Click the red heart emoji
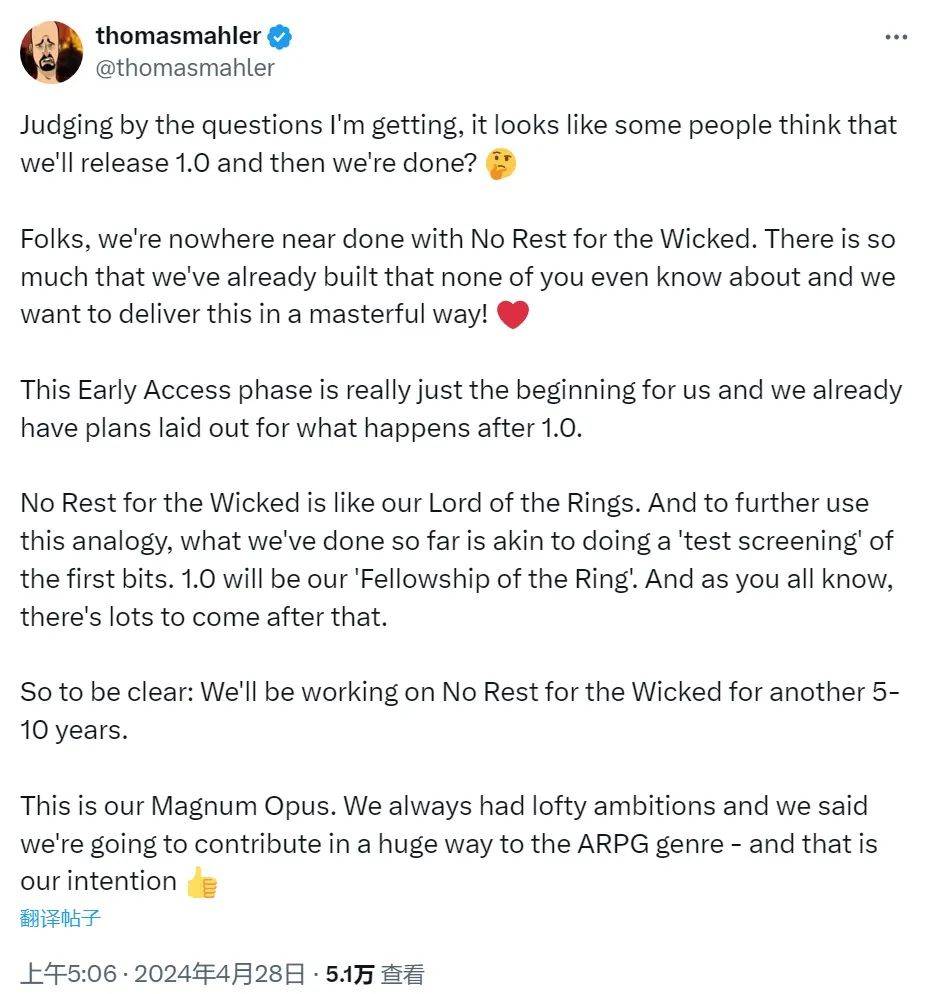The width and height of the screenshot is (935, 994). (x=512, y=314)
